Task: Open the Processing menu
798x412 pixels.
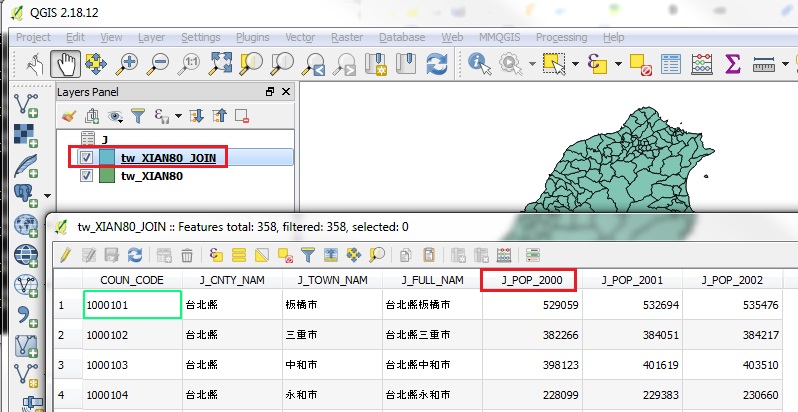Action: tap(561, 37)
